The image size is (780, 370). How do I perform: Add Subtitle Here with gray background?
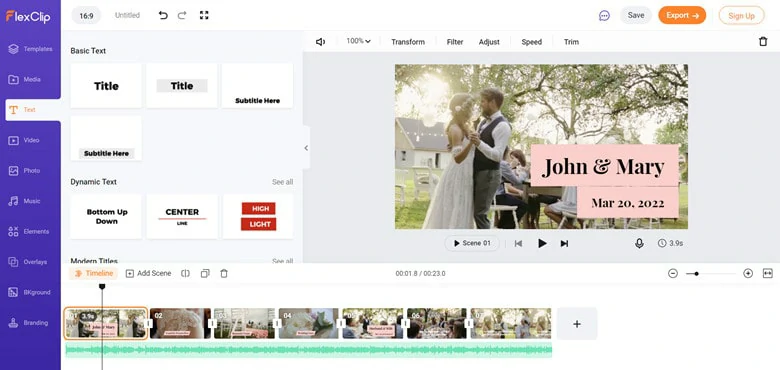(x=106, y=138)
